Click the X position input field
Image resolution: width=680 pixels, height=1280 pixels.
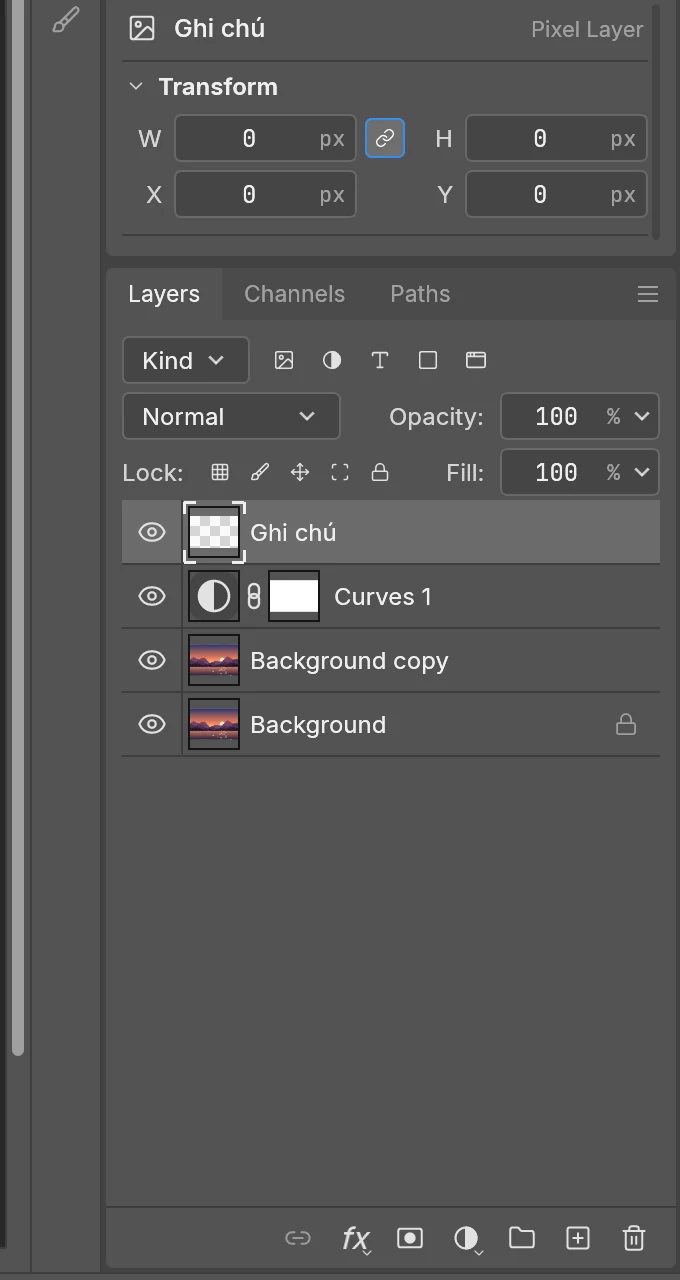(x=265, y=194)
